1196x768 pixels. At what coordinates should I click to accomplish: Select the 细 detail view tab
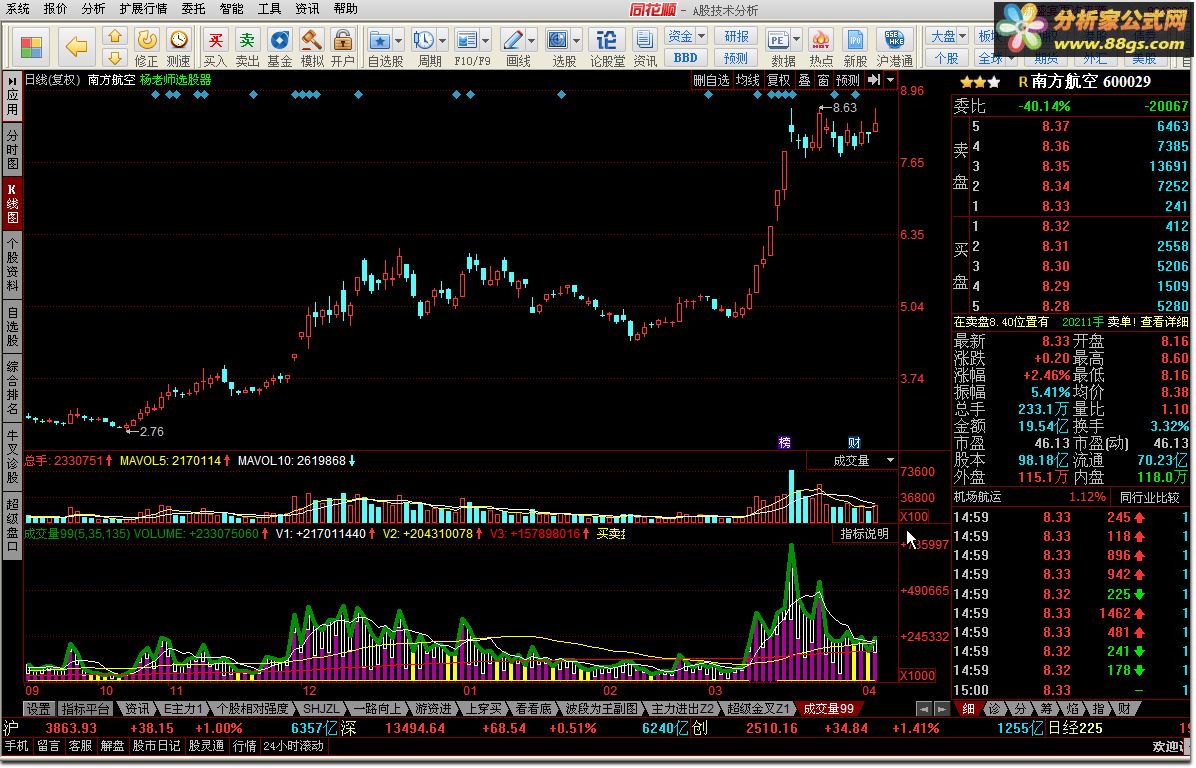click(968, 709)
